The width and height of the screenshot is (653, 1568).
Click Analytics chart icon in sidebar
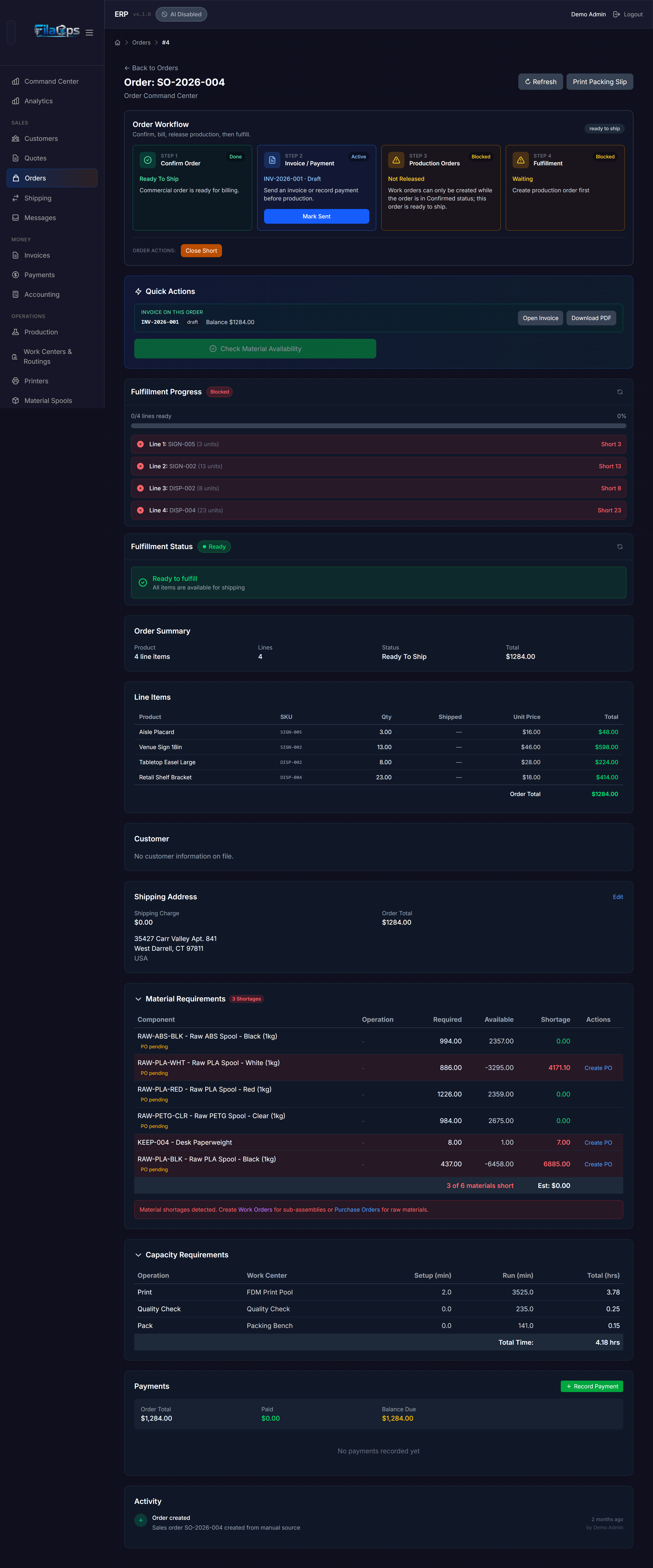click(16, 101)
